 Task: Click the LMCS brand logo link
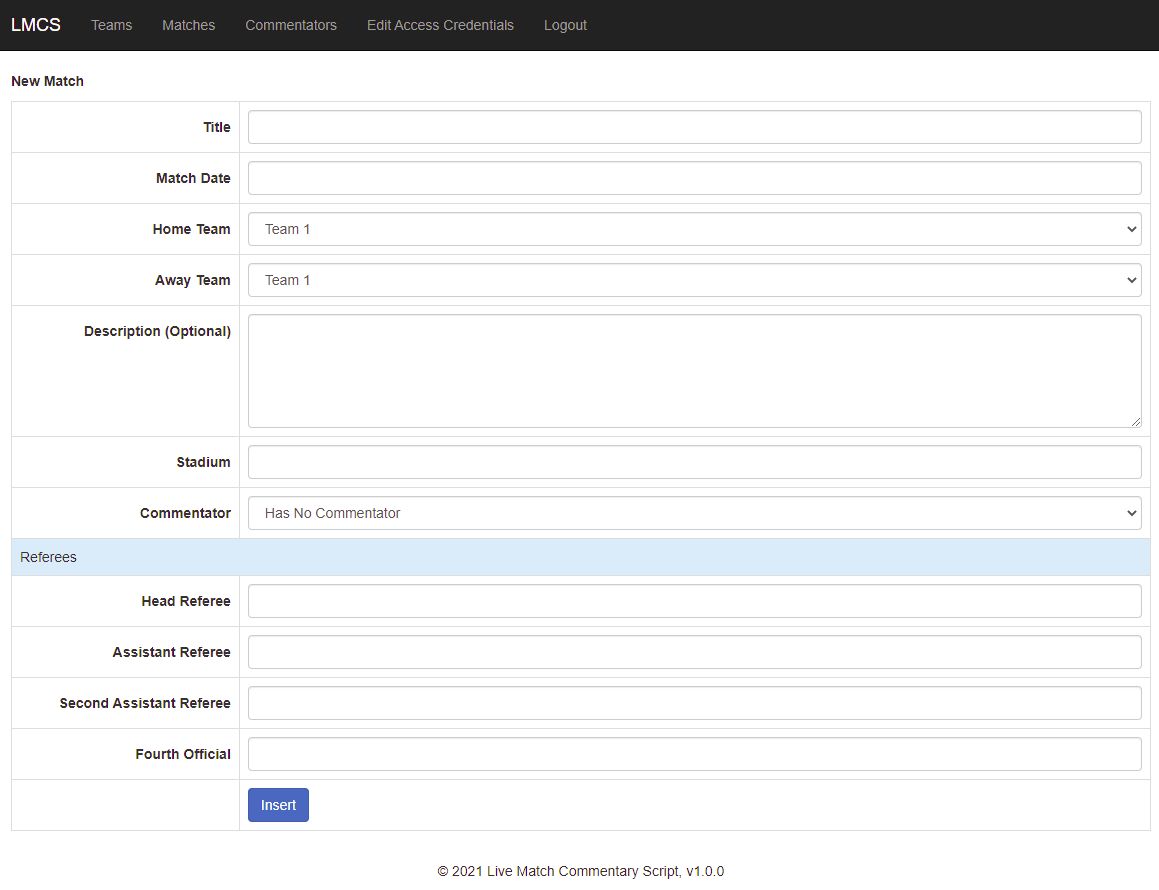tap(36, 25)
